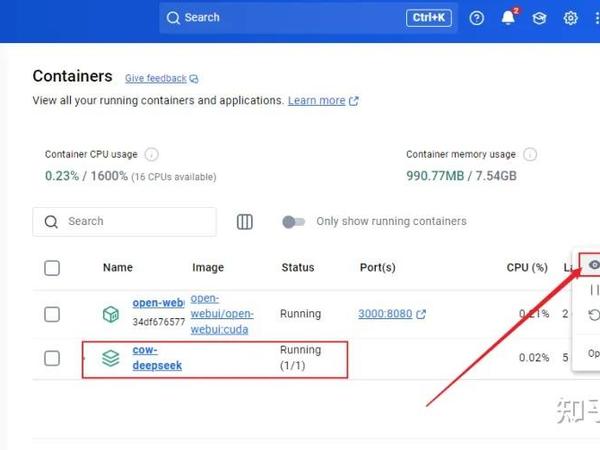Open the cow-deepseek container link
Viewport: 600px width, 450px height.
click(156, 358)
